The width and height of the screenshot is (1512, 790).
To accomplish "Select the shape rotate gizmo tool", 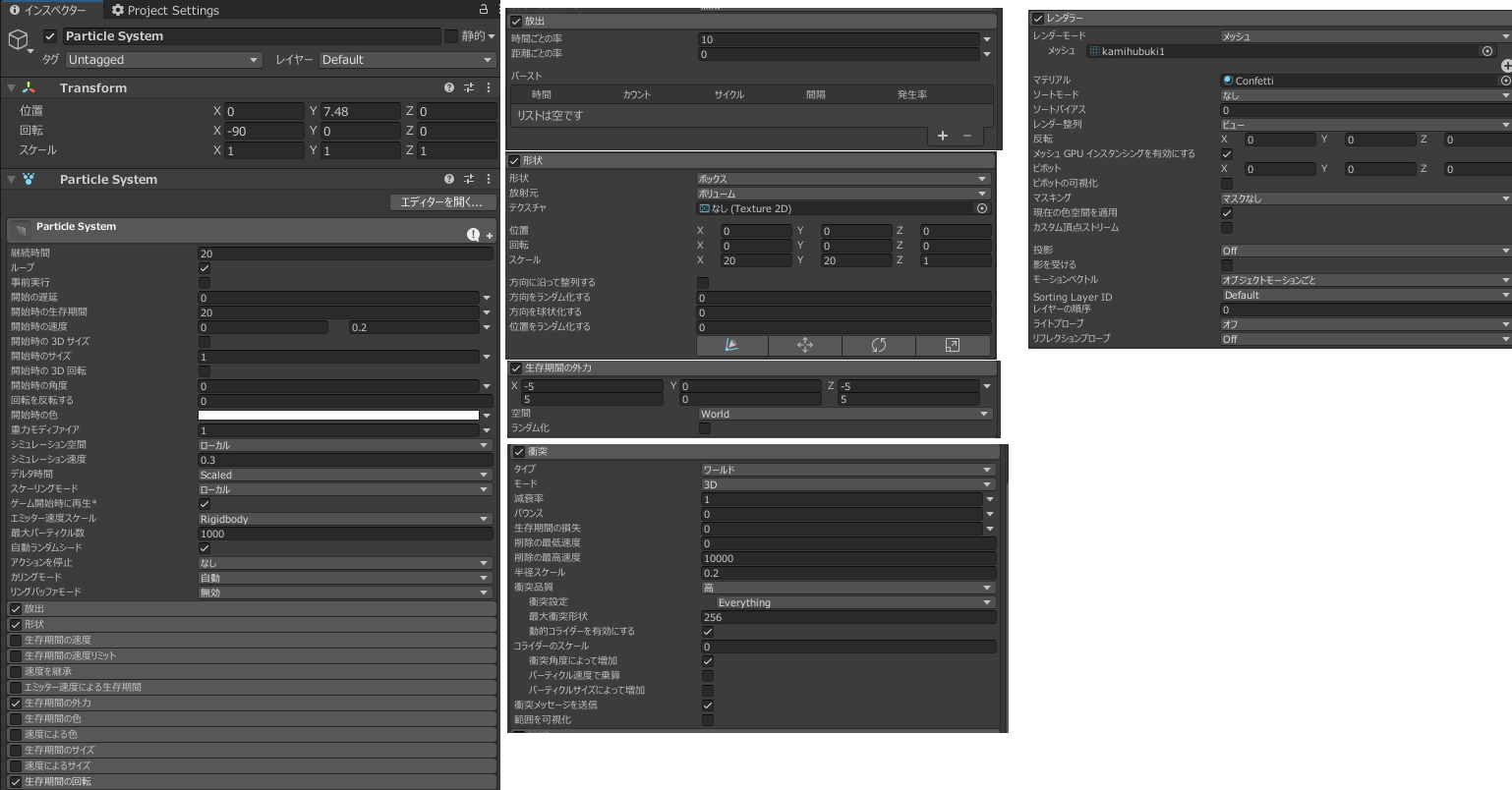I will click(x=878, y=345).
